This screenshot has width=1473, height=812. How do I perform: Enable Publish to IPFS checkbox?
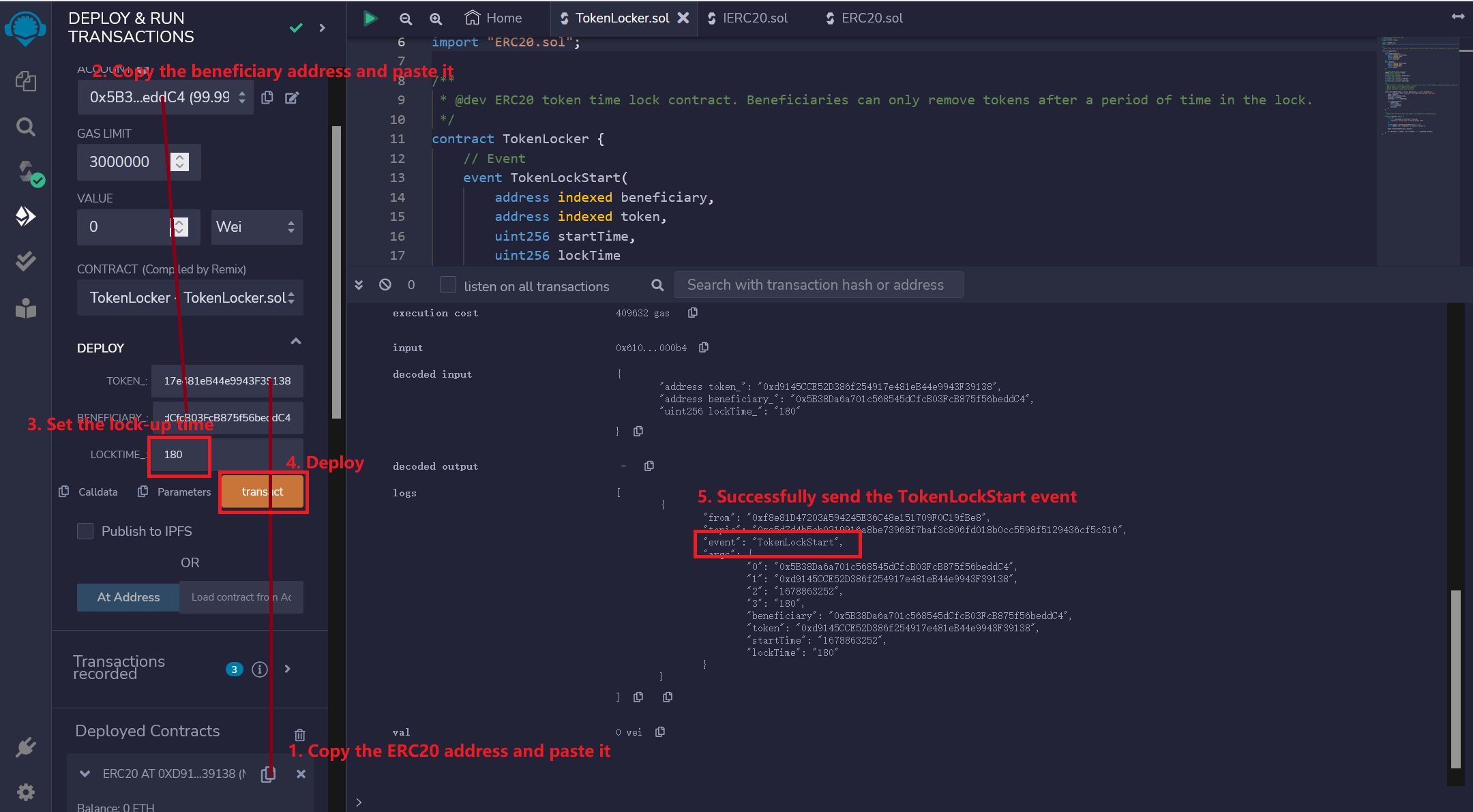(x=85, y=531)
